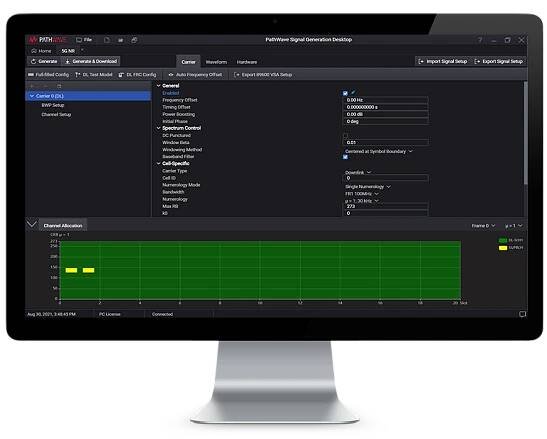Click the first yellow SS/PBCH block in chart

pos(71,270)
